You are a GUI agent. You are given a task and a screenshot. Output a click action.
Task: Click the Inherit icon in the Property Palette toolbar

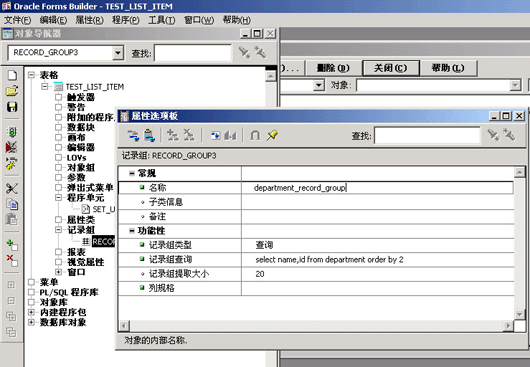230,136
